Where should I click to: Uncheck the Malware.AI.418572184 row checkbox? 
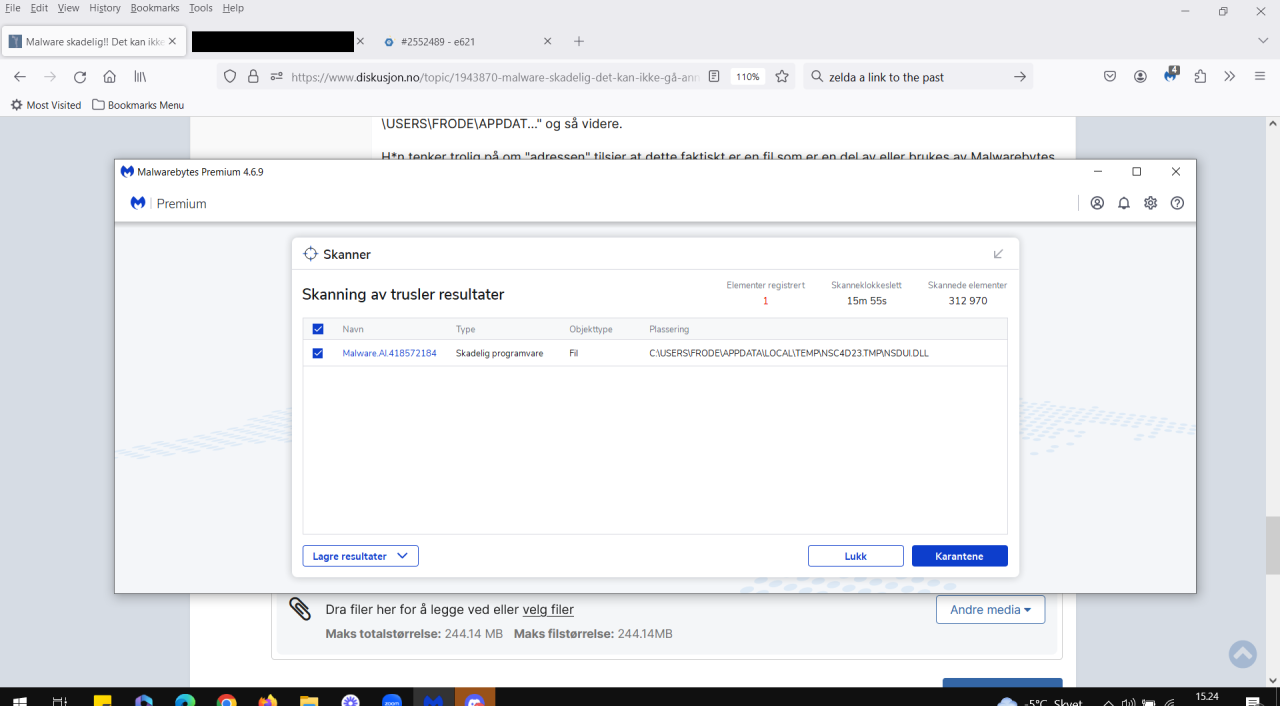pos(318,353)
